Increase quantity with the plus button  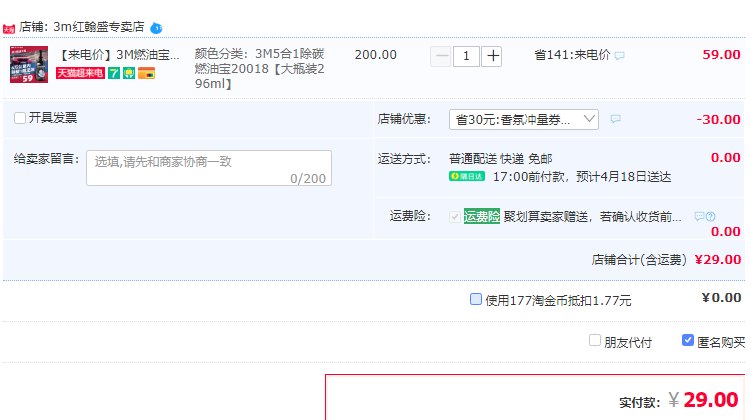coord(492,56)
